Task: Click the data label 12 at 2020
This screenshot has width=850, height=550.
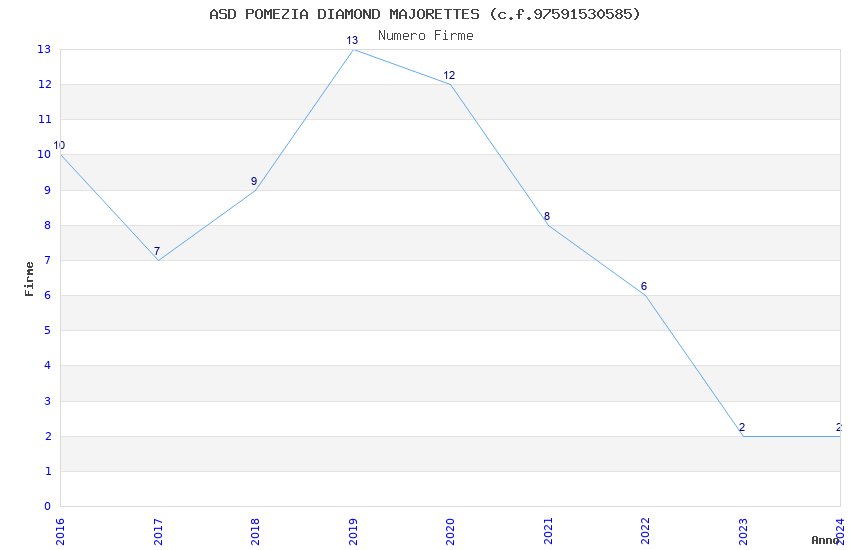Action: pyautogui.click(x=449, y=75)
